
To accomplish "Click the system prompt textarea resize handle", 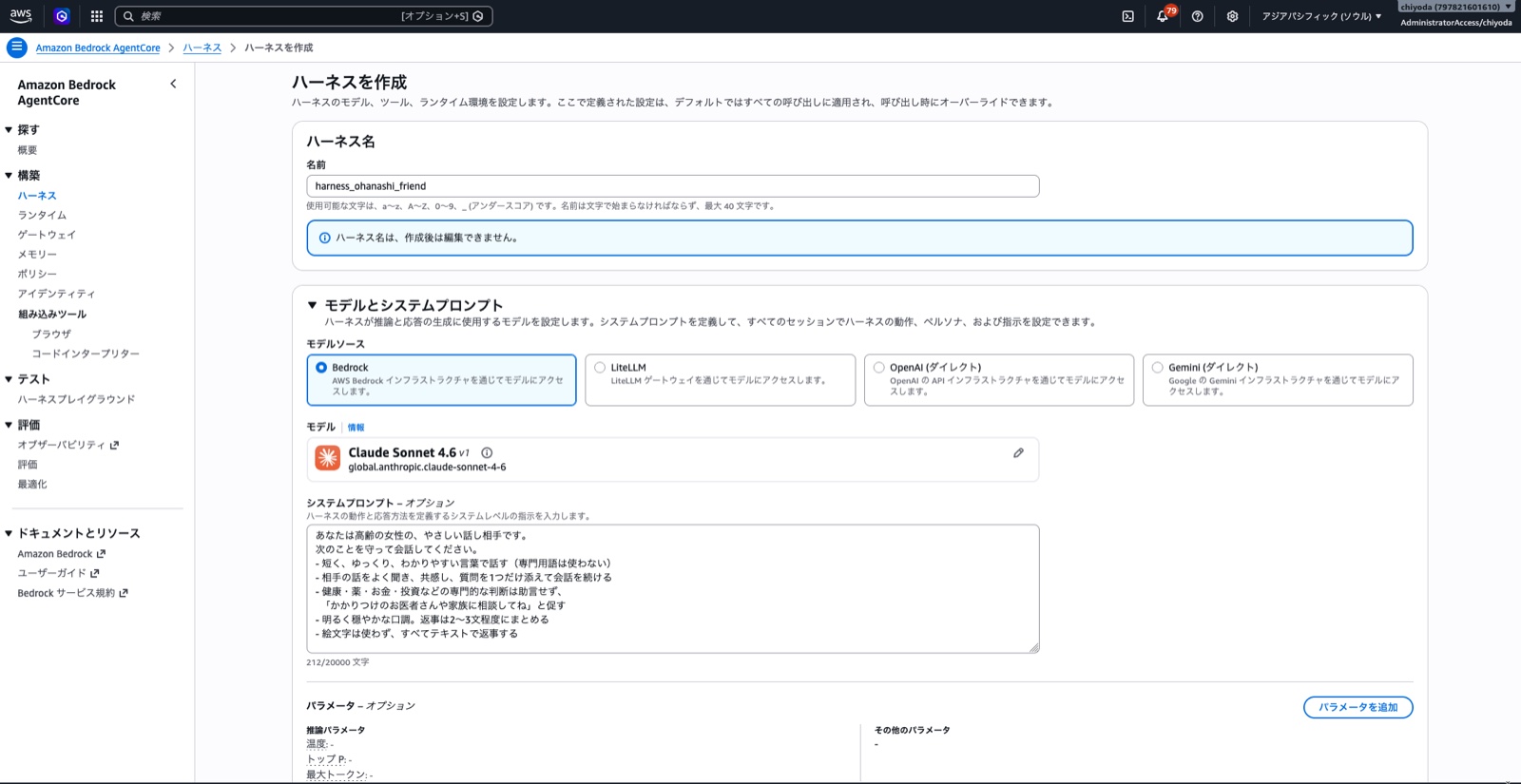I will [1033, 647].
